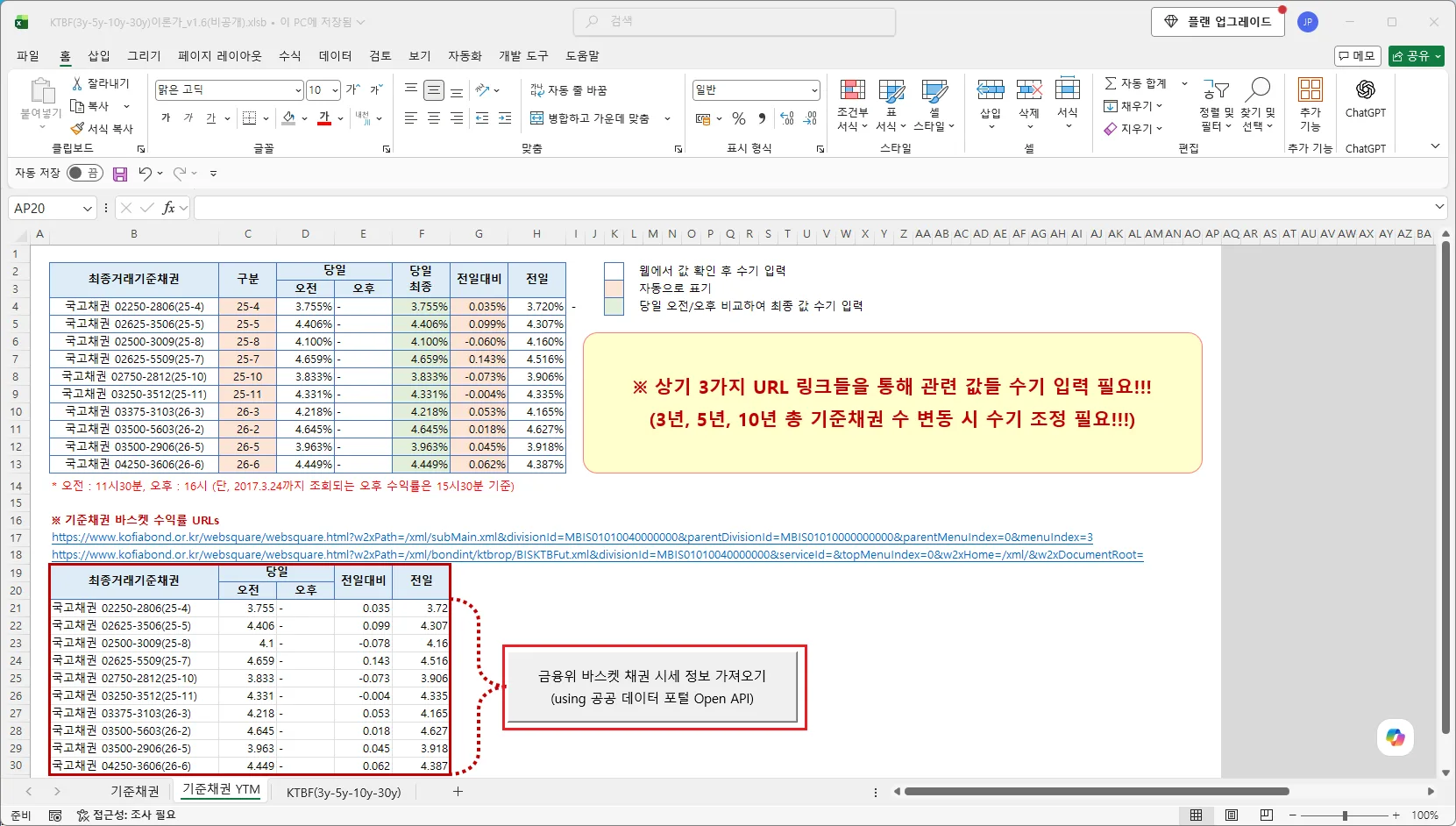
Task: Open the font name dropdown (맑은 고딕)
Action: pyautogui.click(x=298, y=90)
